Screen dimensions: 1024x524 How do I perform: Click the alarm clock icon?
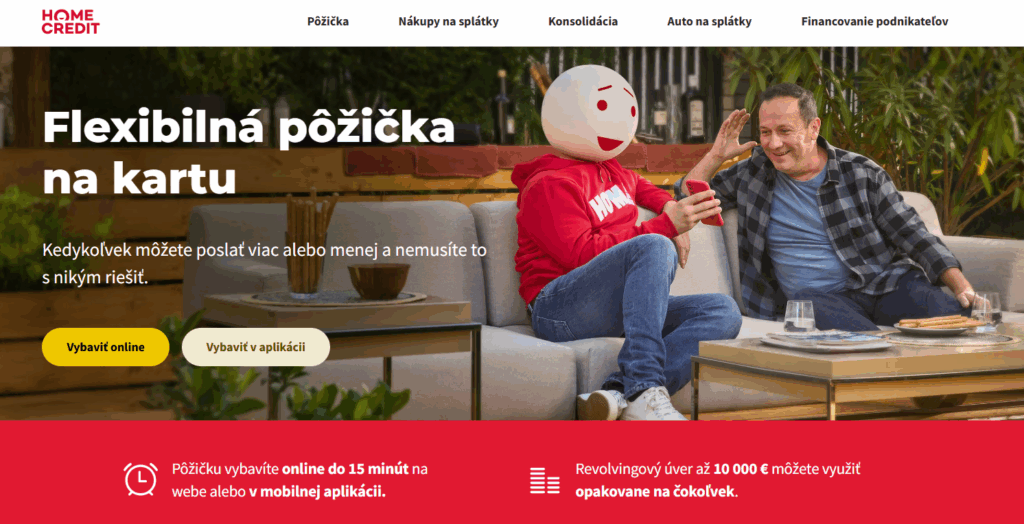click(141, 479)
